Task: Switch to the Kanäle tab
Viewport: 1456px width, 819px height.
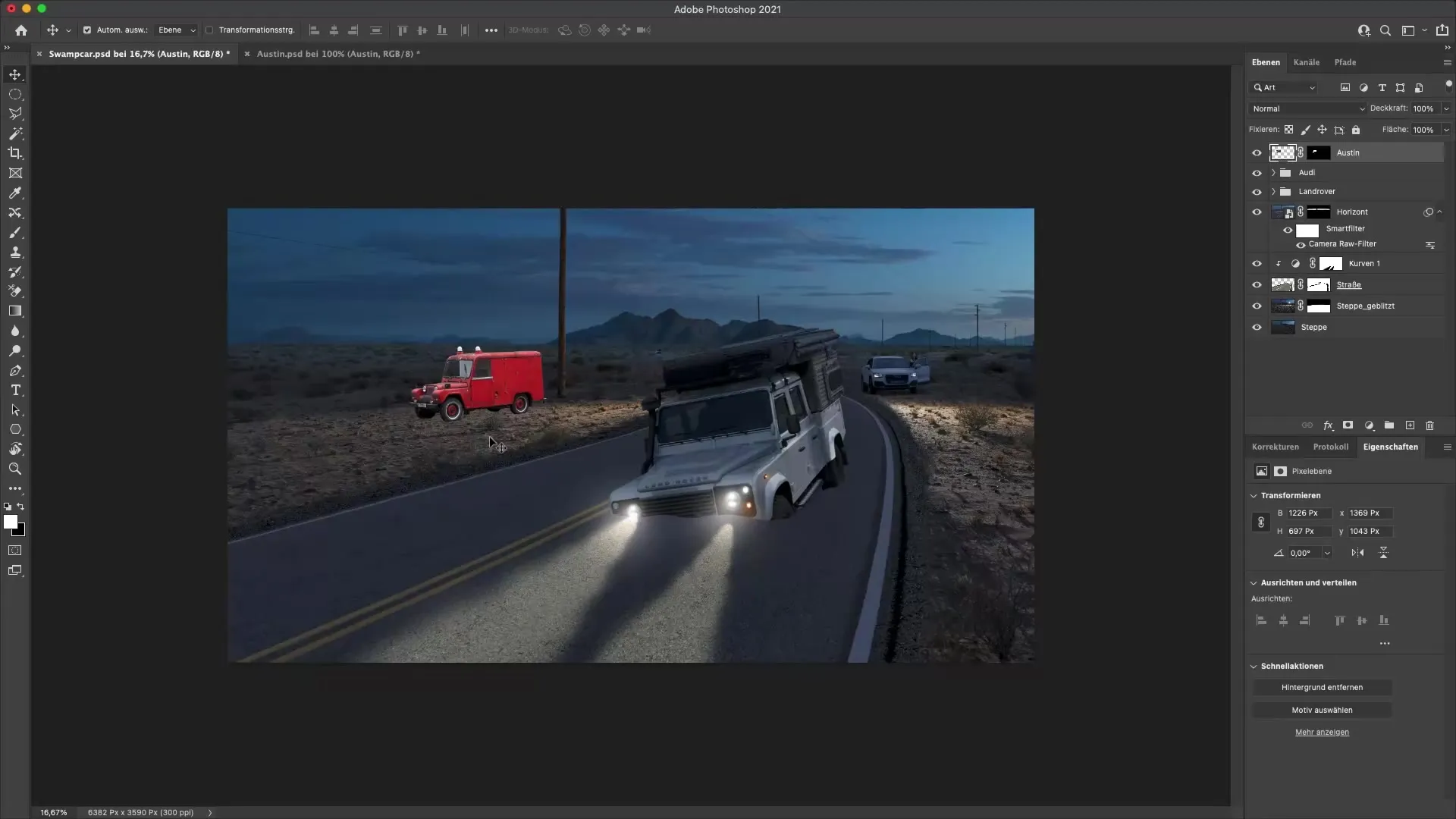Action: [x=1307, y=62]
